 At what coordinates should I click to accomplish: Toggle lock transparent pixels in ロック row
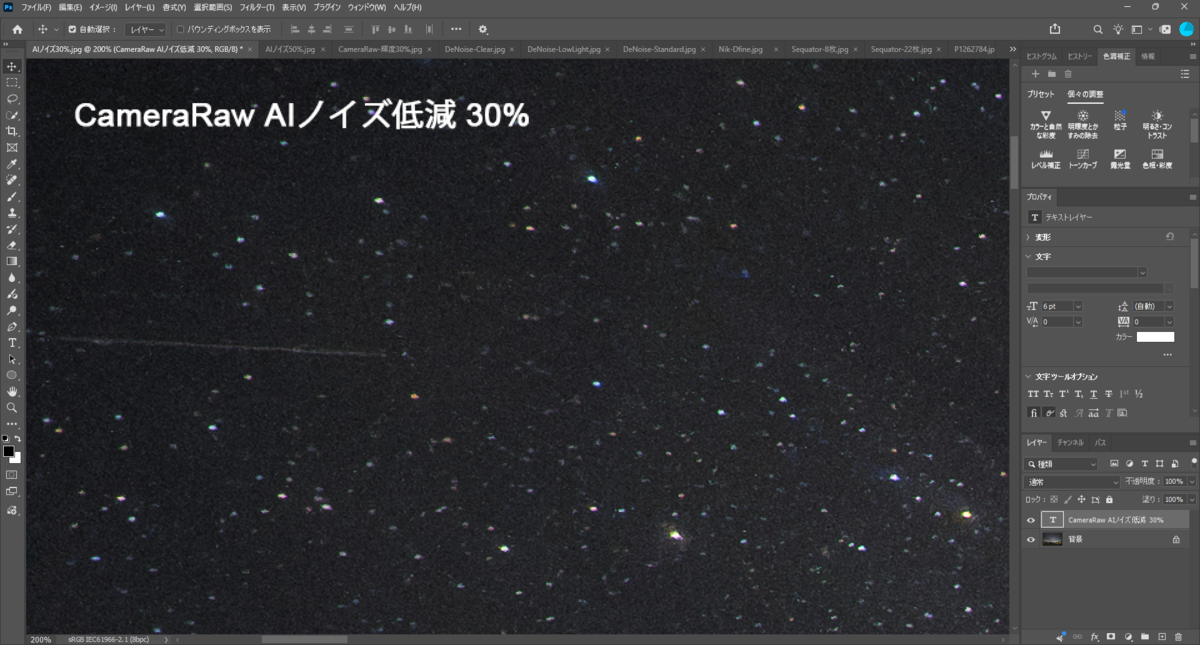1053,499
